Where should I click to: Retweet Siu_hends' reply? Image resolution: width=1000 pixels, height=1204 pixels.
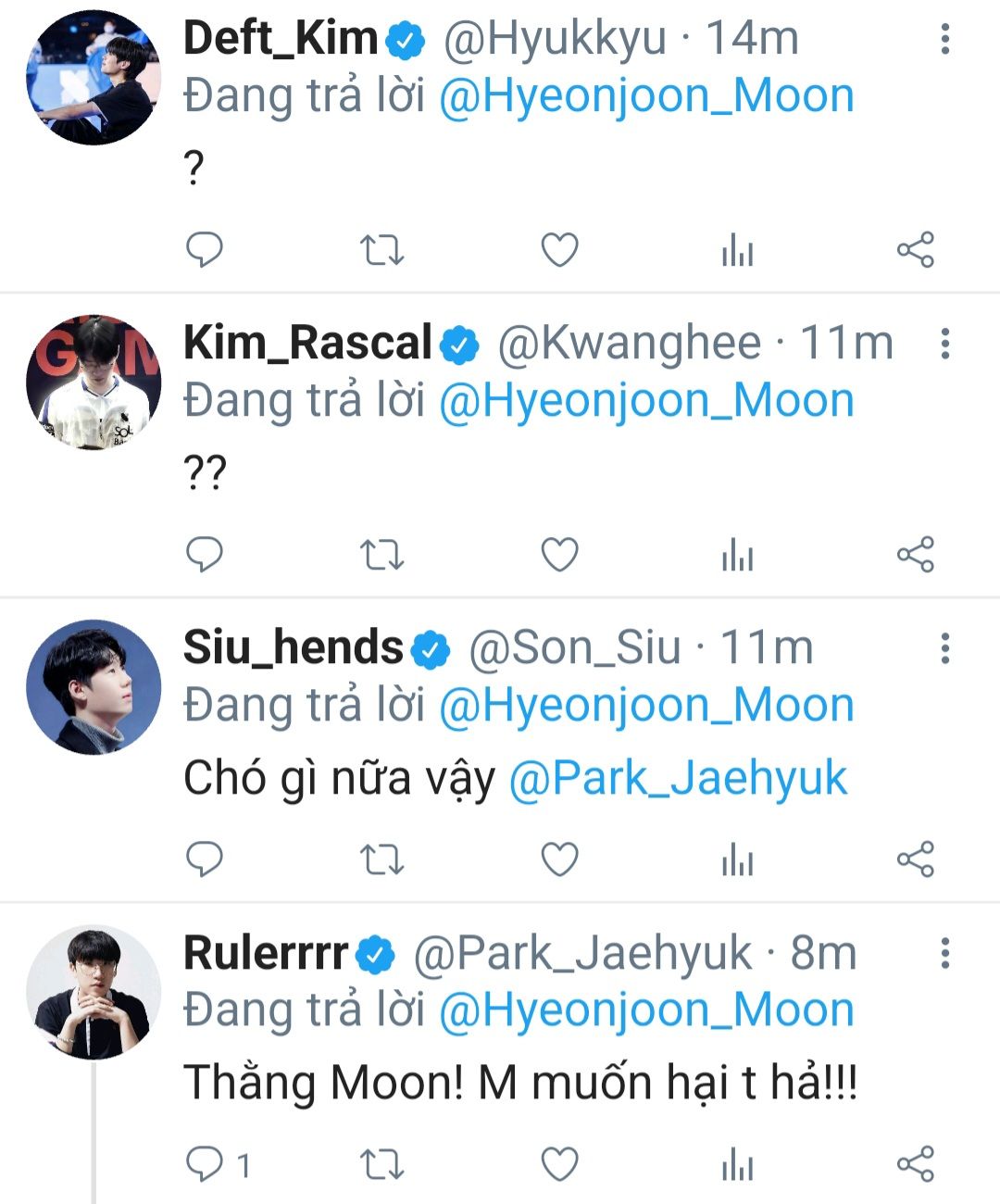point(381,859)
